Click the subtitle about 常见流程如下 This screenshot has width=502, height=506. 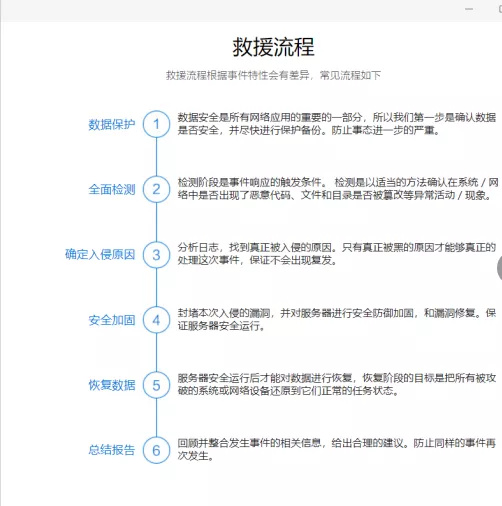tap(273, 75)
